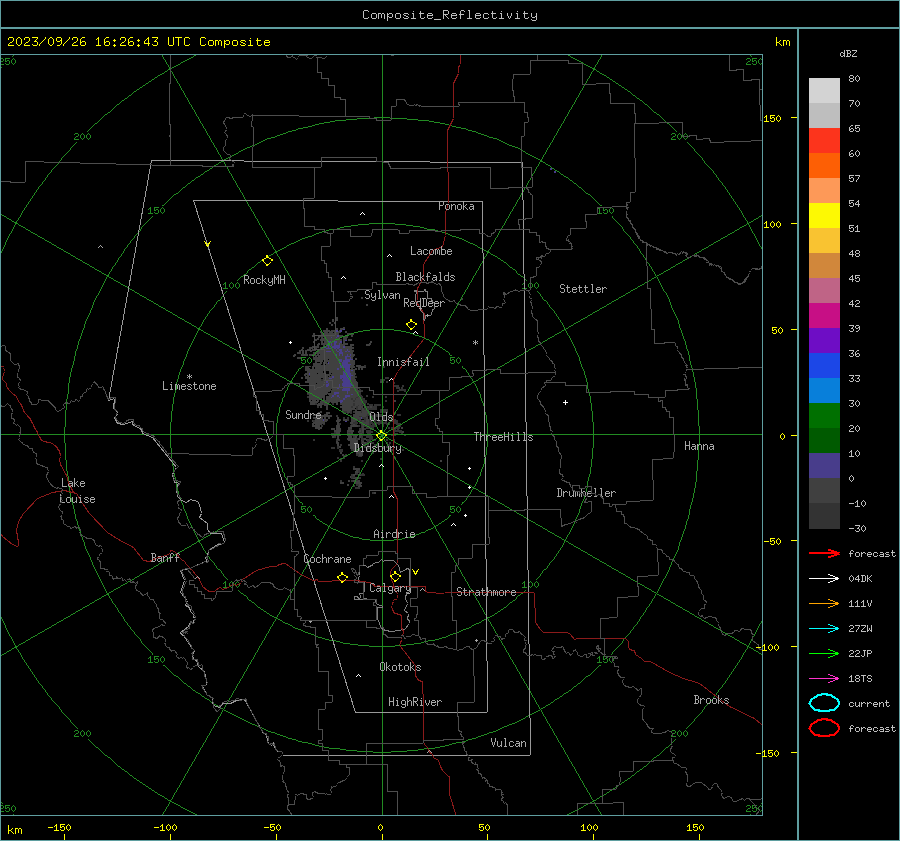Viewport: 900px width, 841px height.
Task: Select the purple 39–36 dBZ swatch
Action: tap(824, 341)
